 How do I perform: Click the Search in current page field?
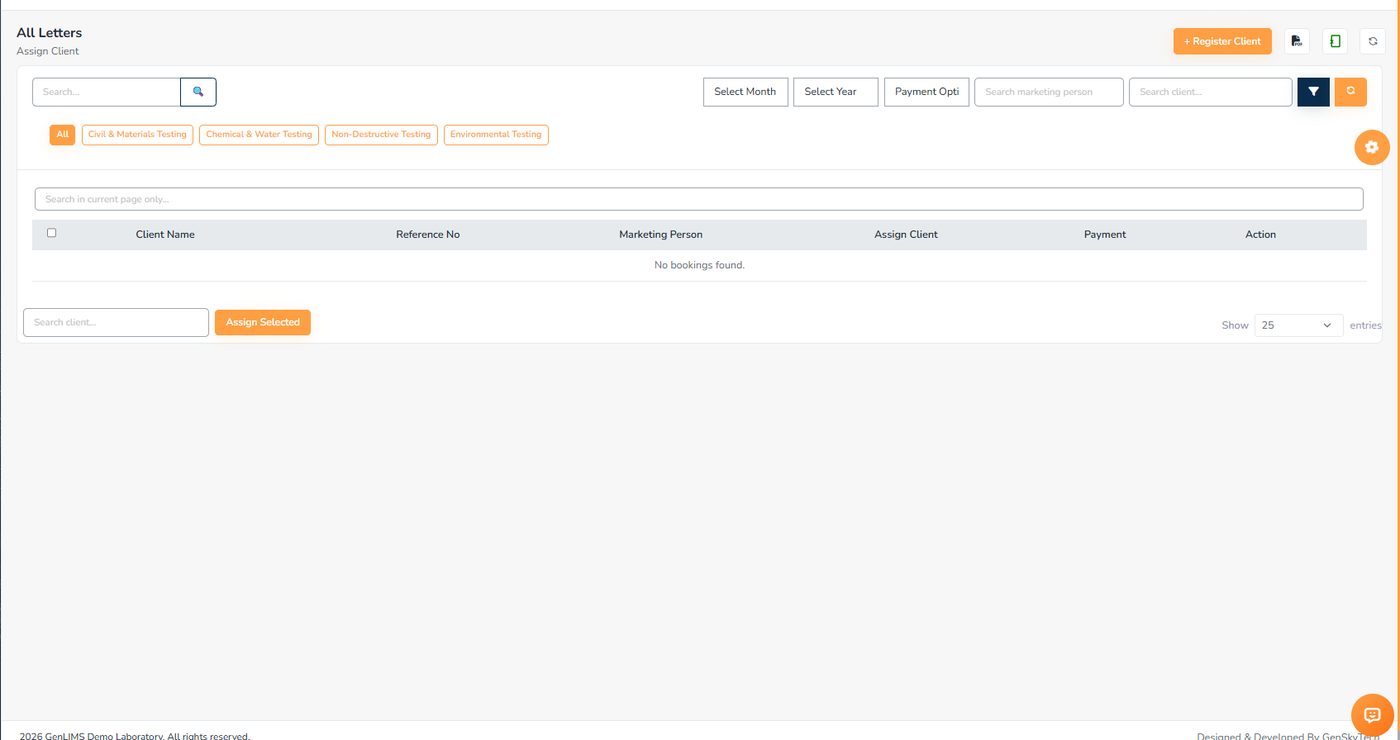(x=699, y=199)
